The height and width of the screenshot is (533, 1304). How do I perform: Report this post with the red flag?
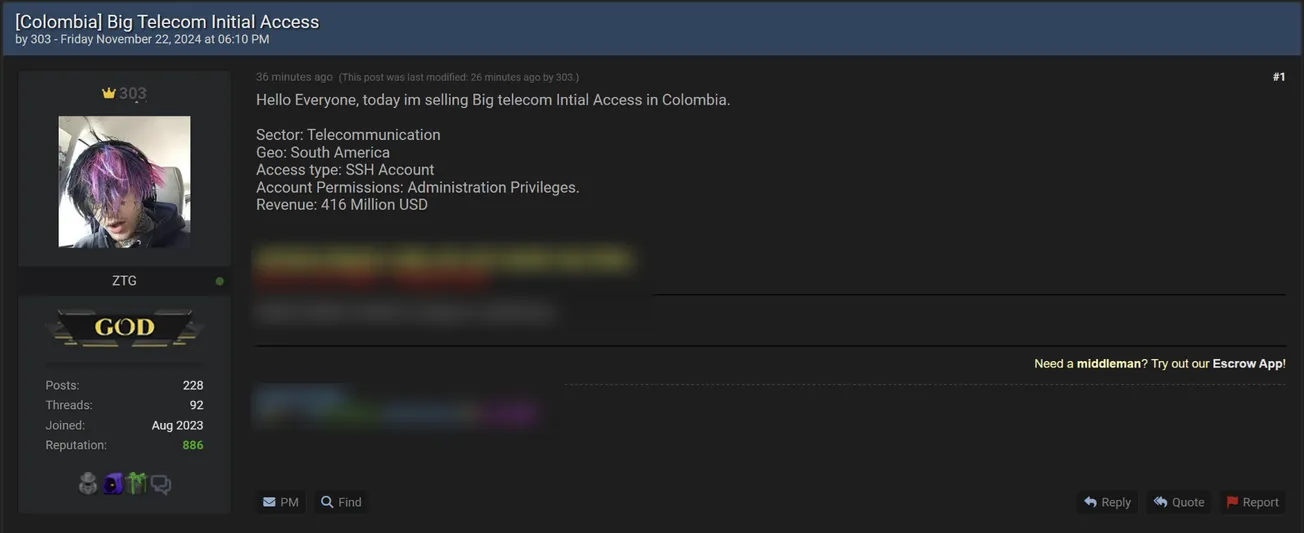pos(1252,502)
